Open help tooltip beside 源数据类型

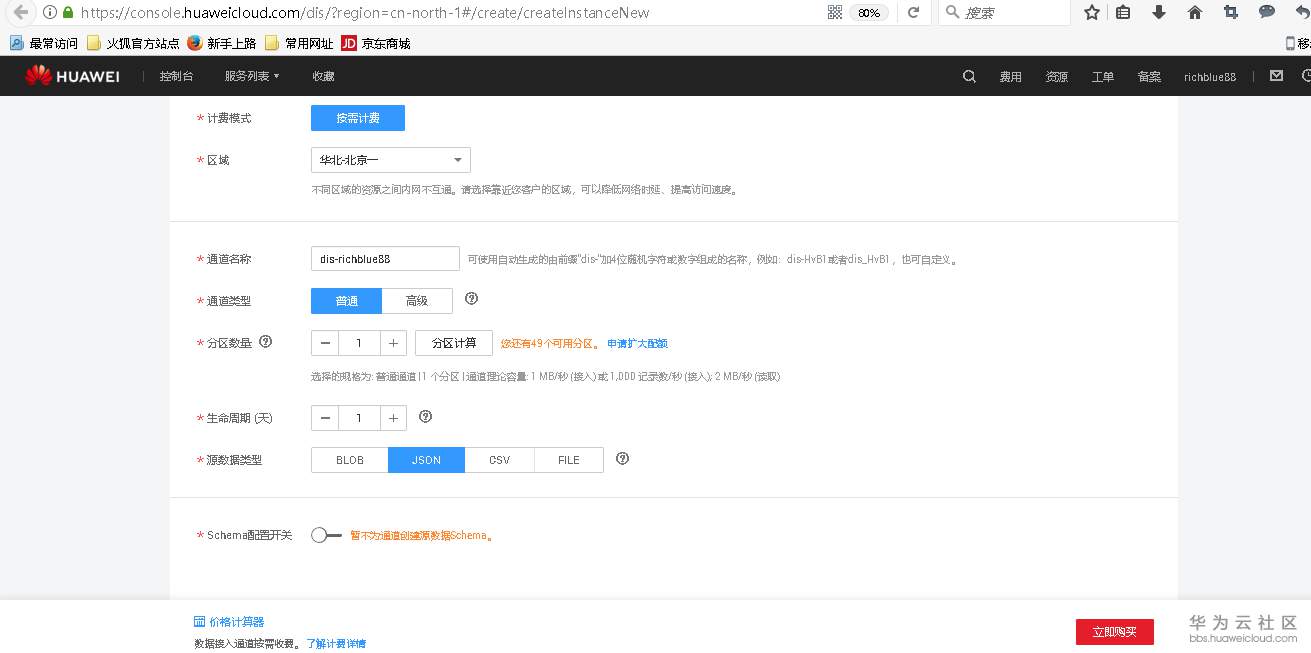622,458
